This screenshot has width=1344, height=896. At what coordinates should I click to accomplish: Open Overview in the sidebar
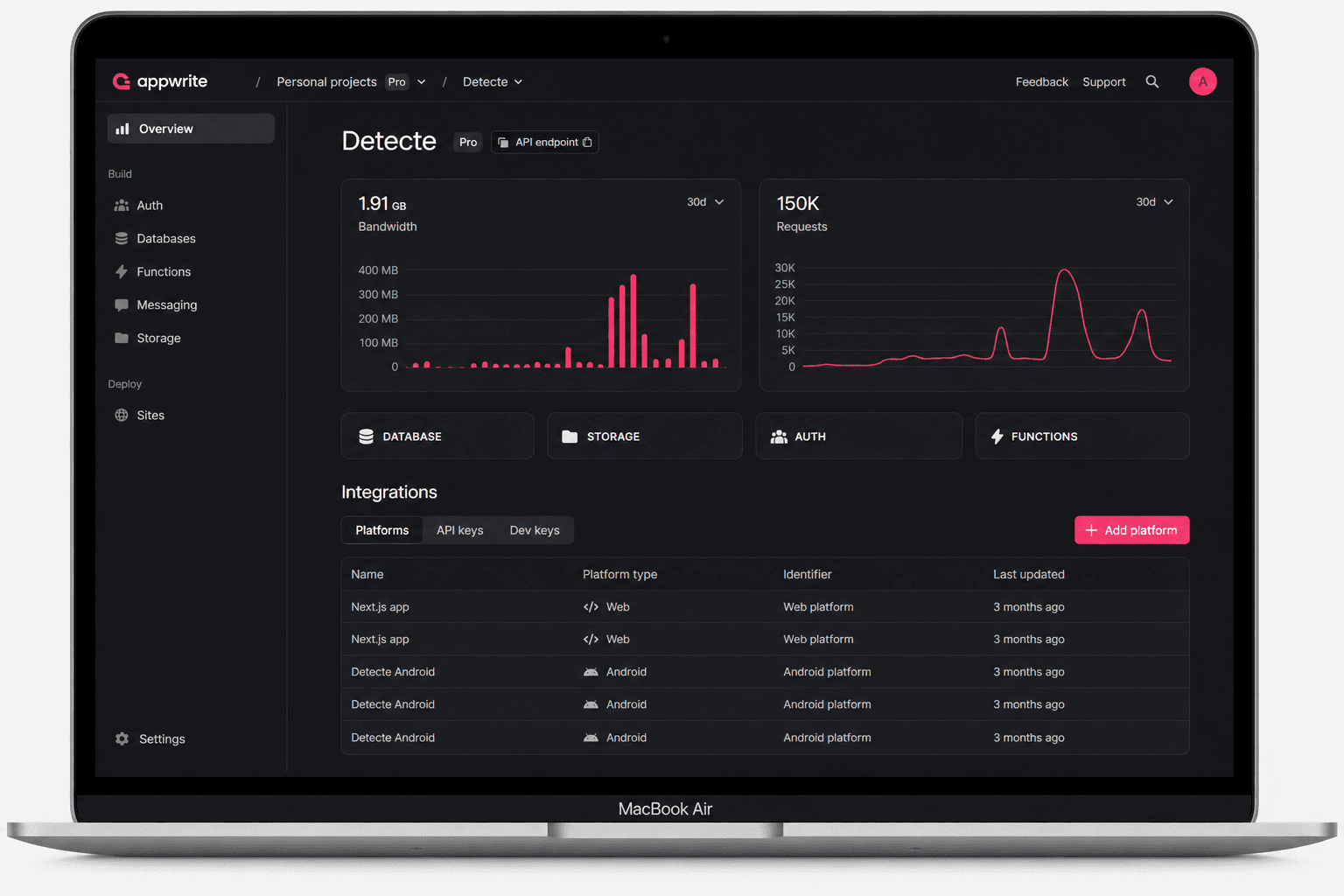pyautogui.click(x=191, y=129)
